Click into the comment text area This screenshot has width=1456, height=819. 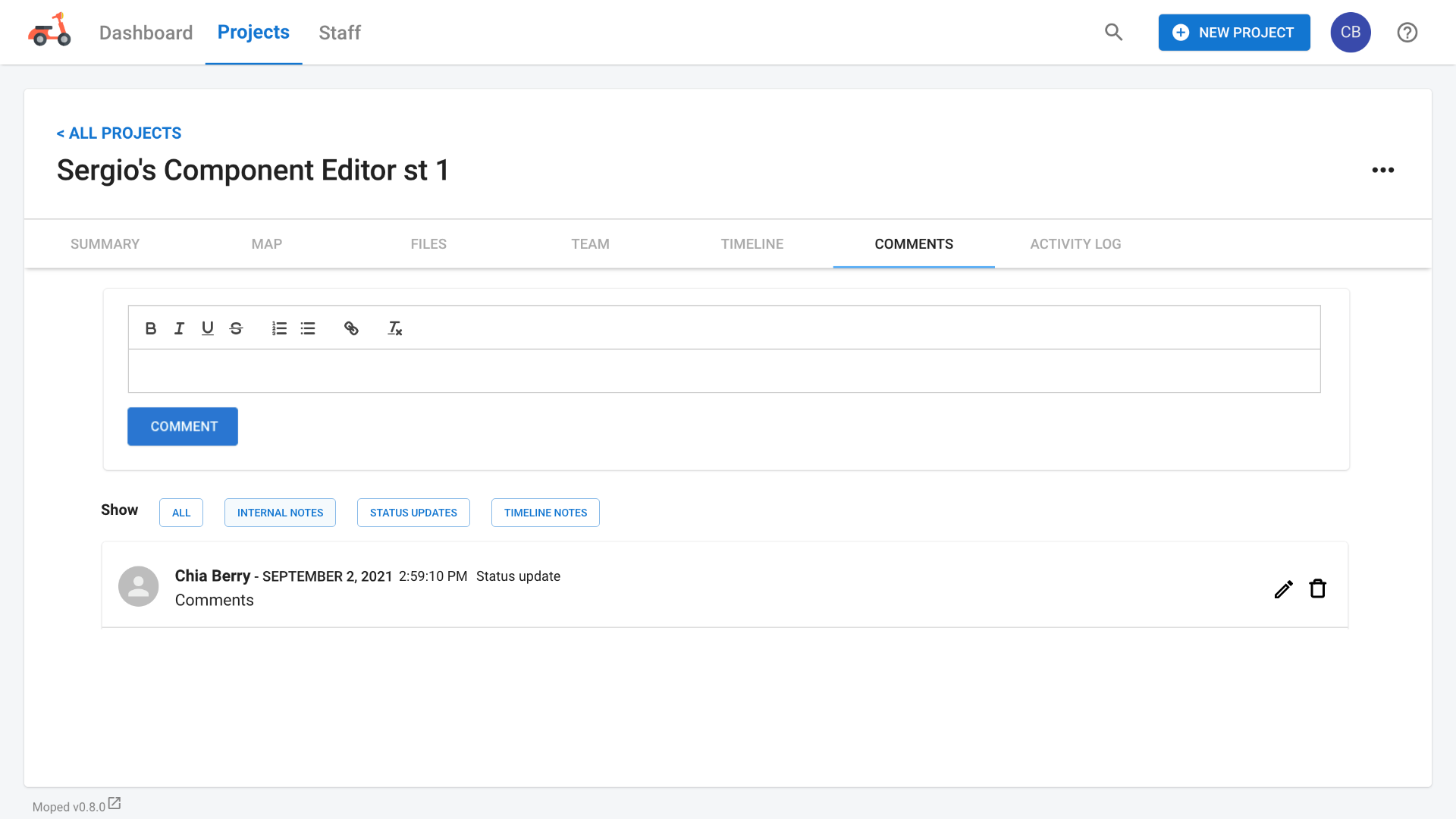pyautogui.click(x=724, y=371)
